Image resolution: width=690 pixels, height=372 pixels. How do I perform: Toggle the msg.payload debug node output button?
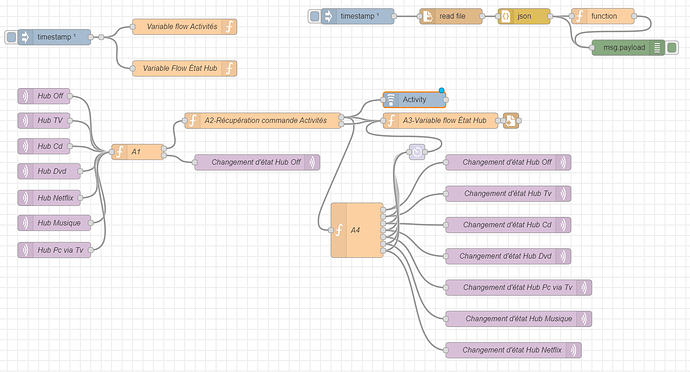point(672,48)
